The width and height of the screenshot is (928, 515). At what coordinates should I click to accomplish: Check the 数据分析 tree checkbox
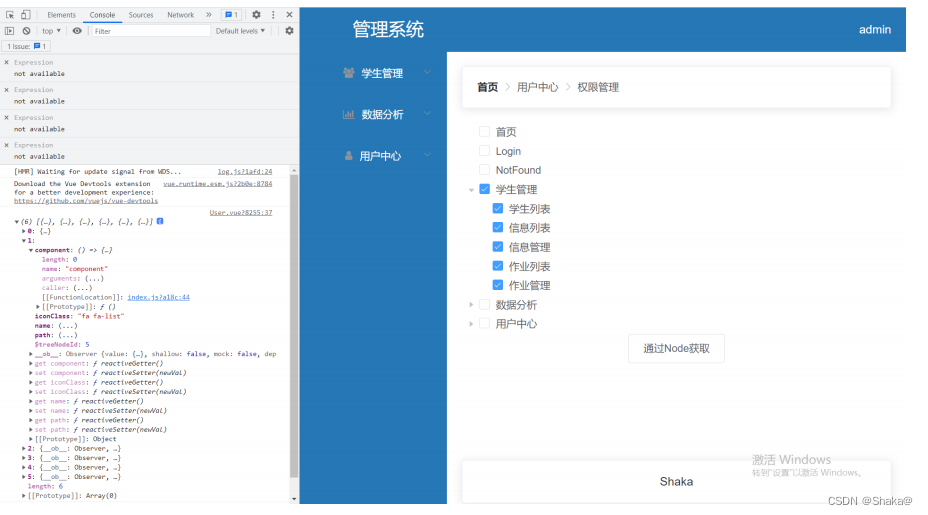coord(484,304)
